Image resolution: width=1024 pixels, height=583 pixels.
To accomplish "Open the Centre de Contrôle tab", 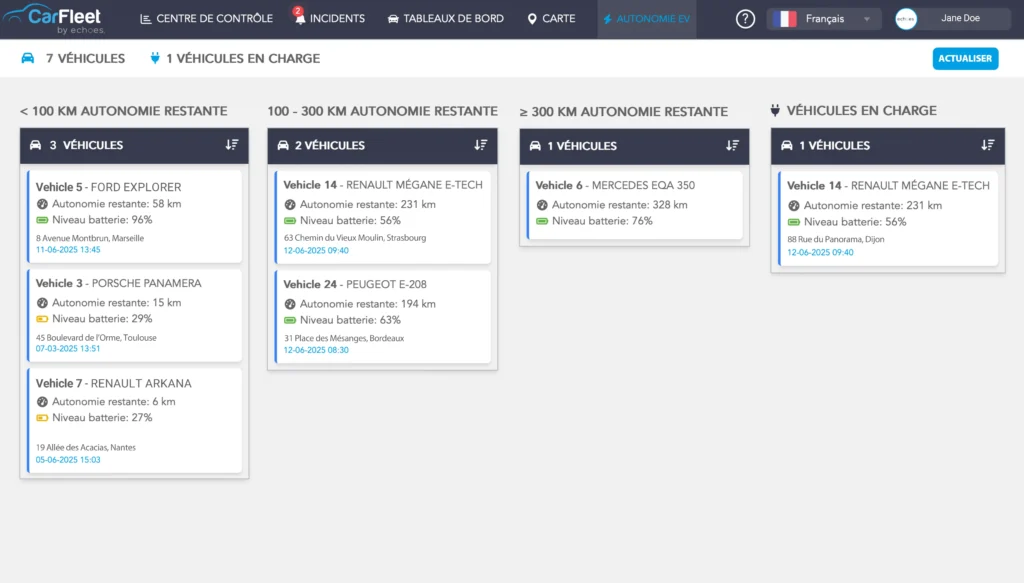I will 206,19.
